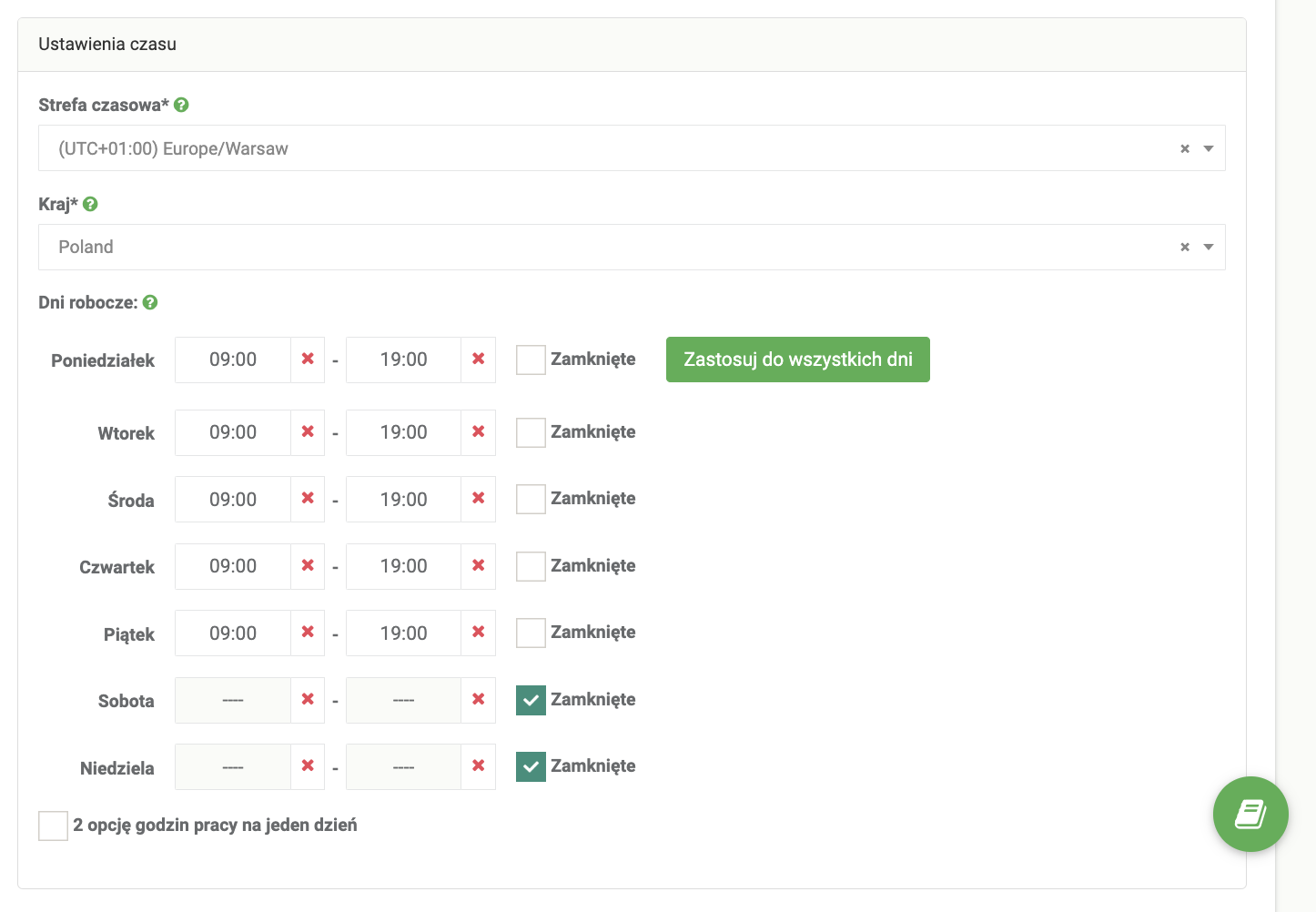Clear Piątek end time with red X
Viewport: 1316px width, 912px height.
[479, 633]
